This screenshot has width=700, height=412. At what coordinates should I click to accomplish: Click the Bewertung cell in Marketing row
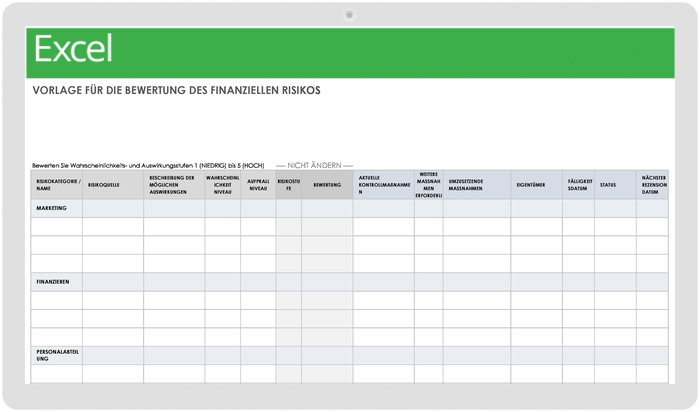coord(327,208)
